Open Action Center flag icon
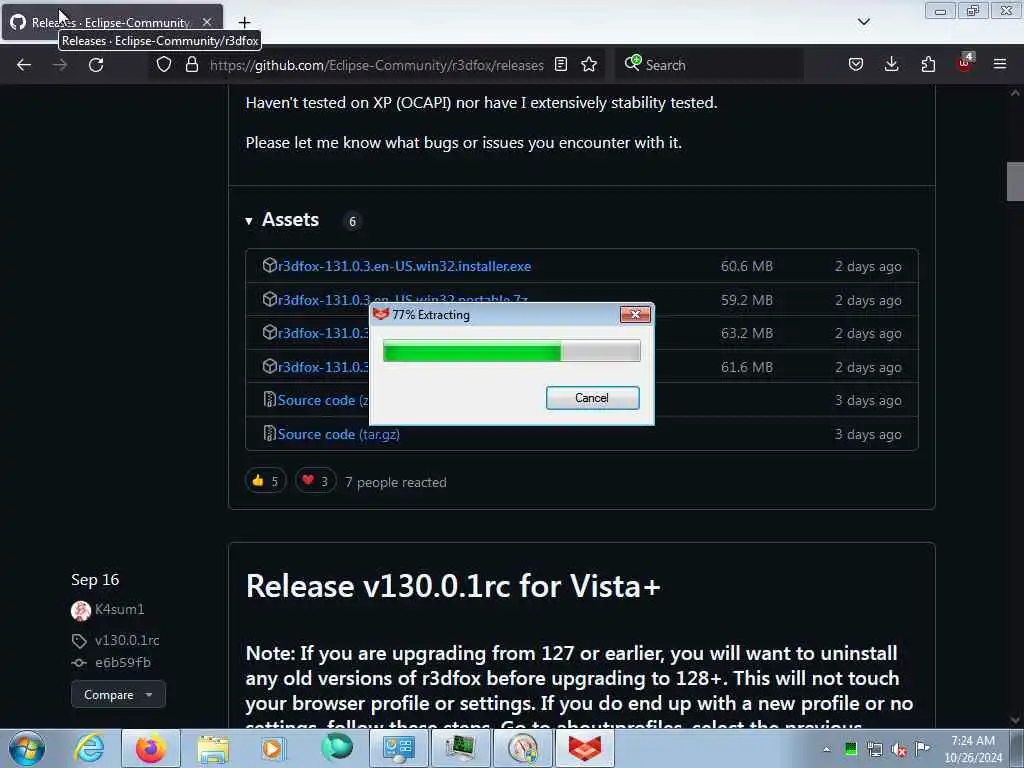The width and height of the screenshot is (1024, 768). (x=923, y=748)
